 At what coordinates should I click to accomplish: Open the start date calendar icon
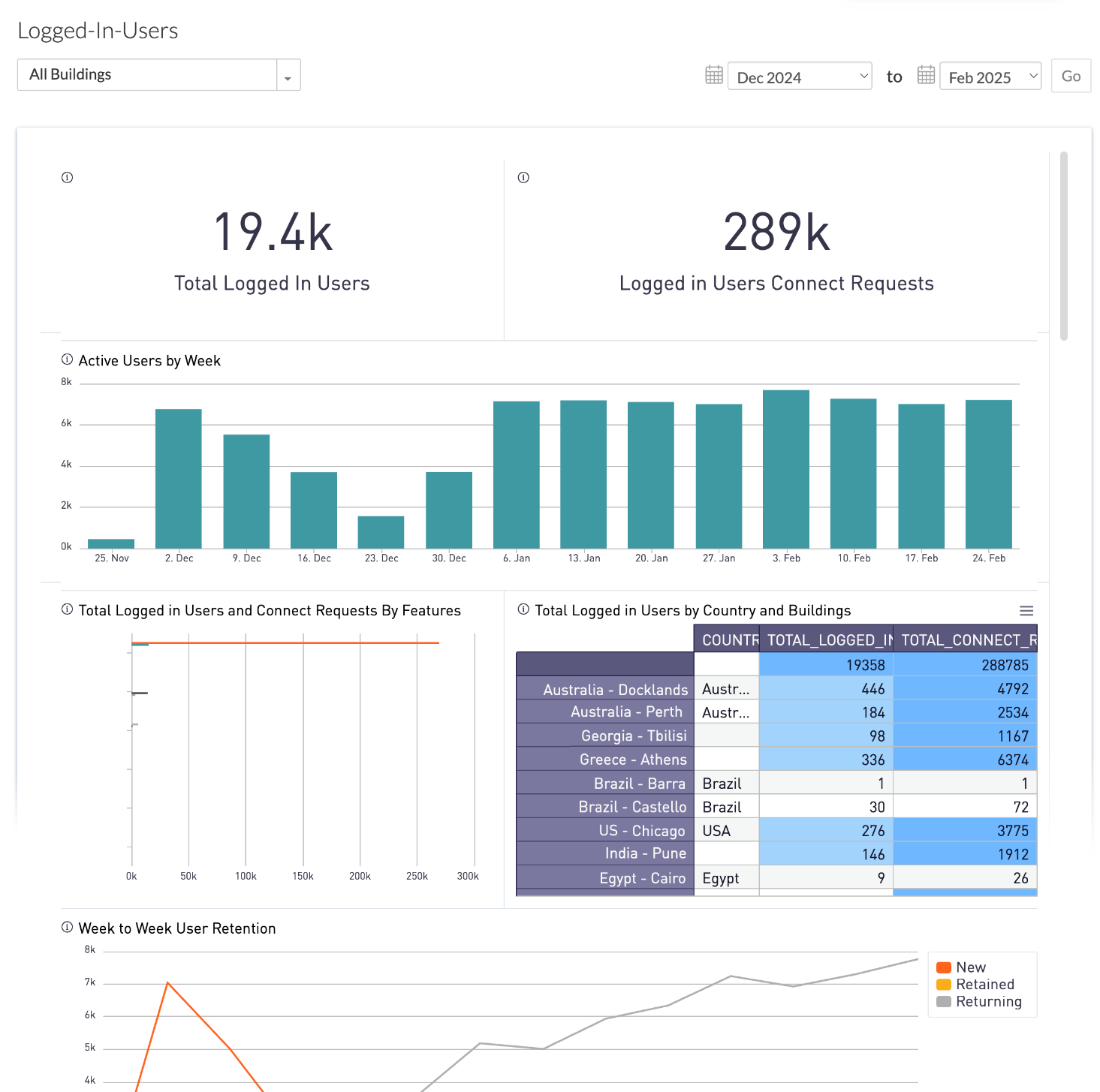click(714, 75)
